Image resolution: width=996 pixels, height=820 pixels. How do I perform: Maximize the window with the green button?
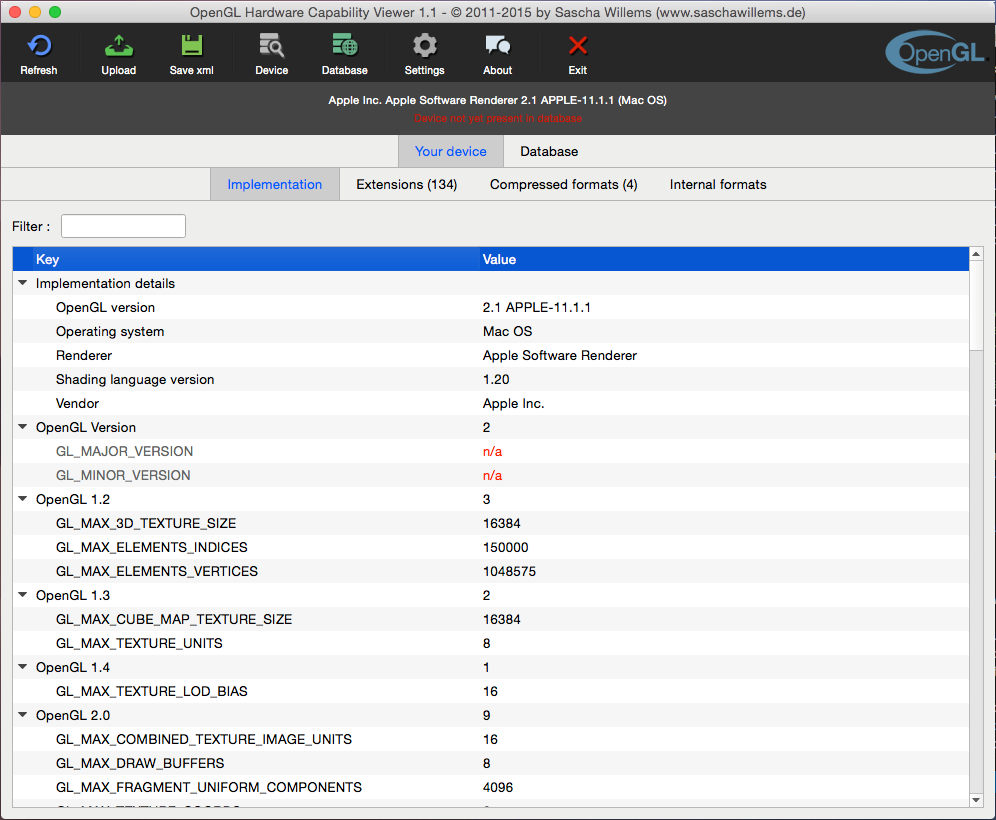coord(55,12)
